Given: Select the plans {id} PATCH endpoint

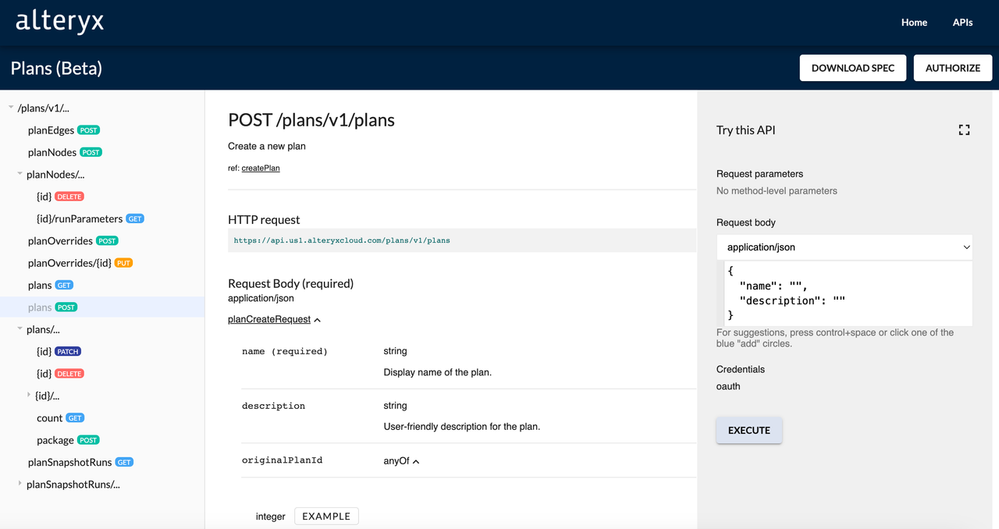Looking at the screenshot, I should 59,351.
